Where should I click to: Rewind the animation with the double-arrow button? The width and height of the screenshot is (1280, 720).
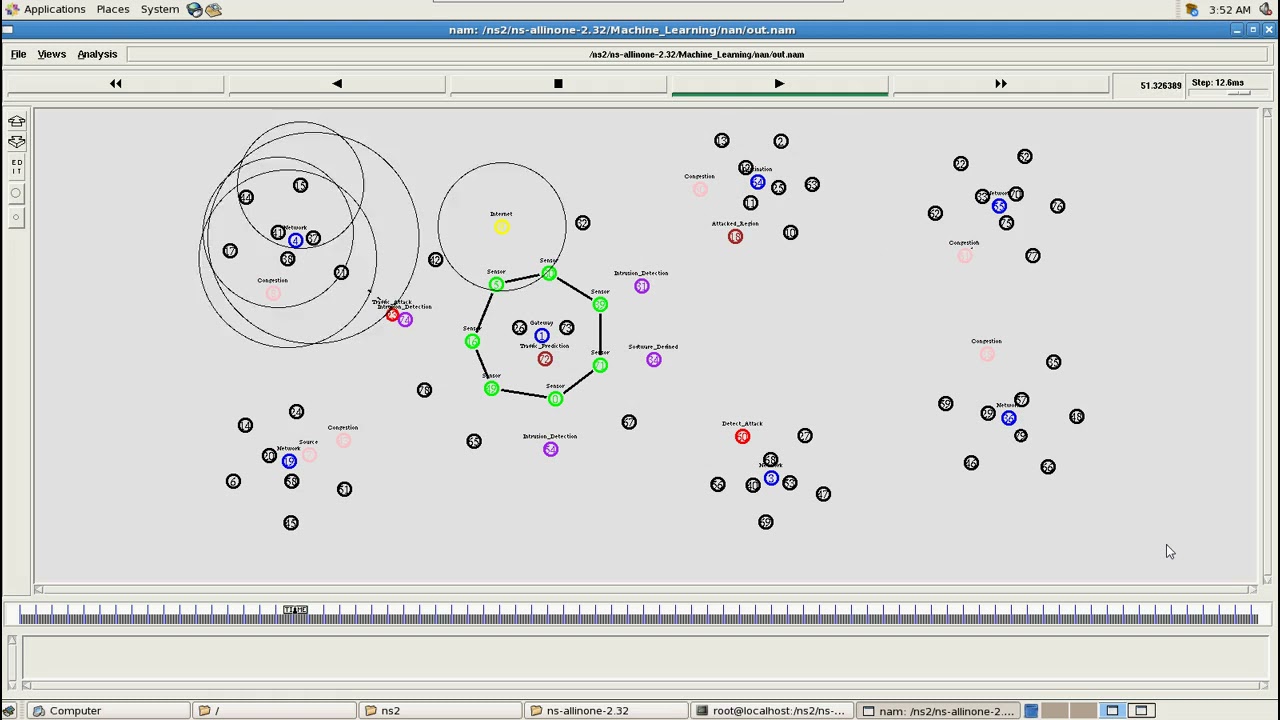pyautogui.click(x=115, y=84)
